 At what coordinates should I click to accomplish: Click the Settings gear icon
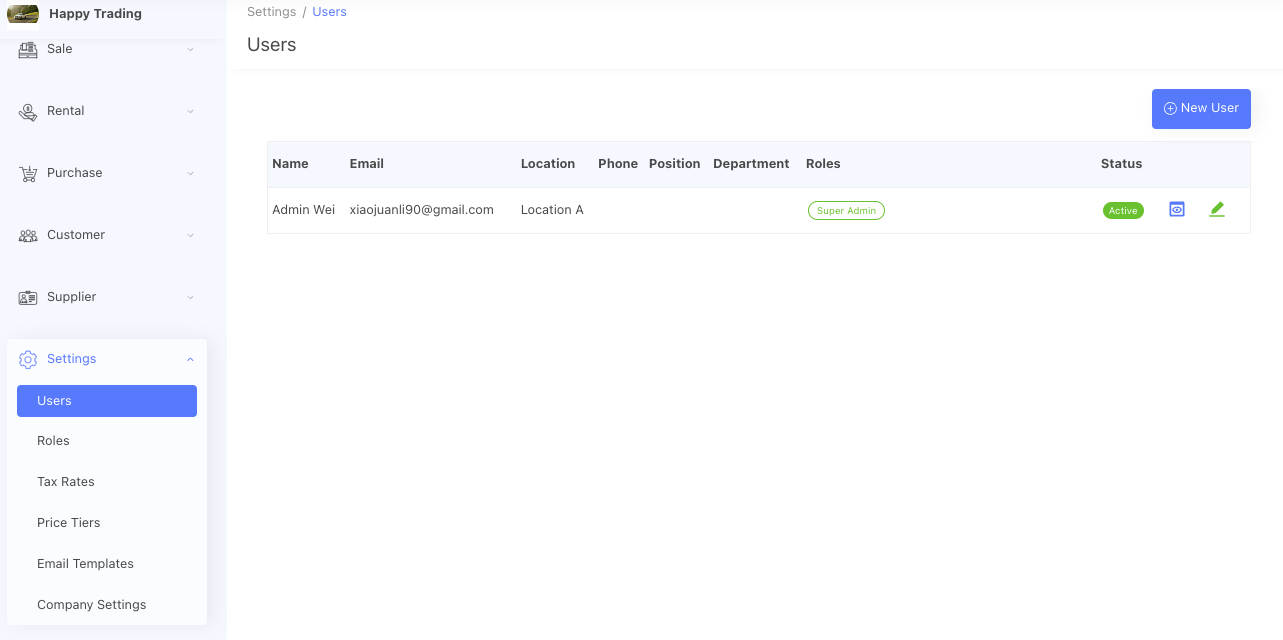pos(28,359)
